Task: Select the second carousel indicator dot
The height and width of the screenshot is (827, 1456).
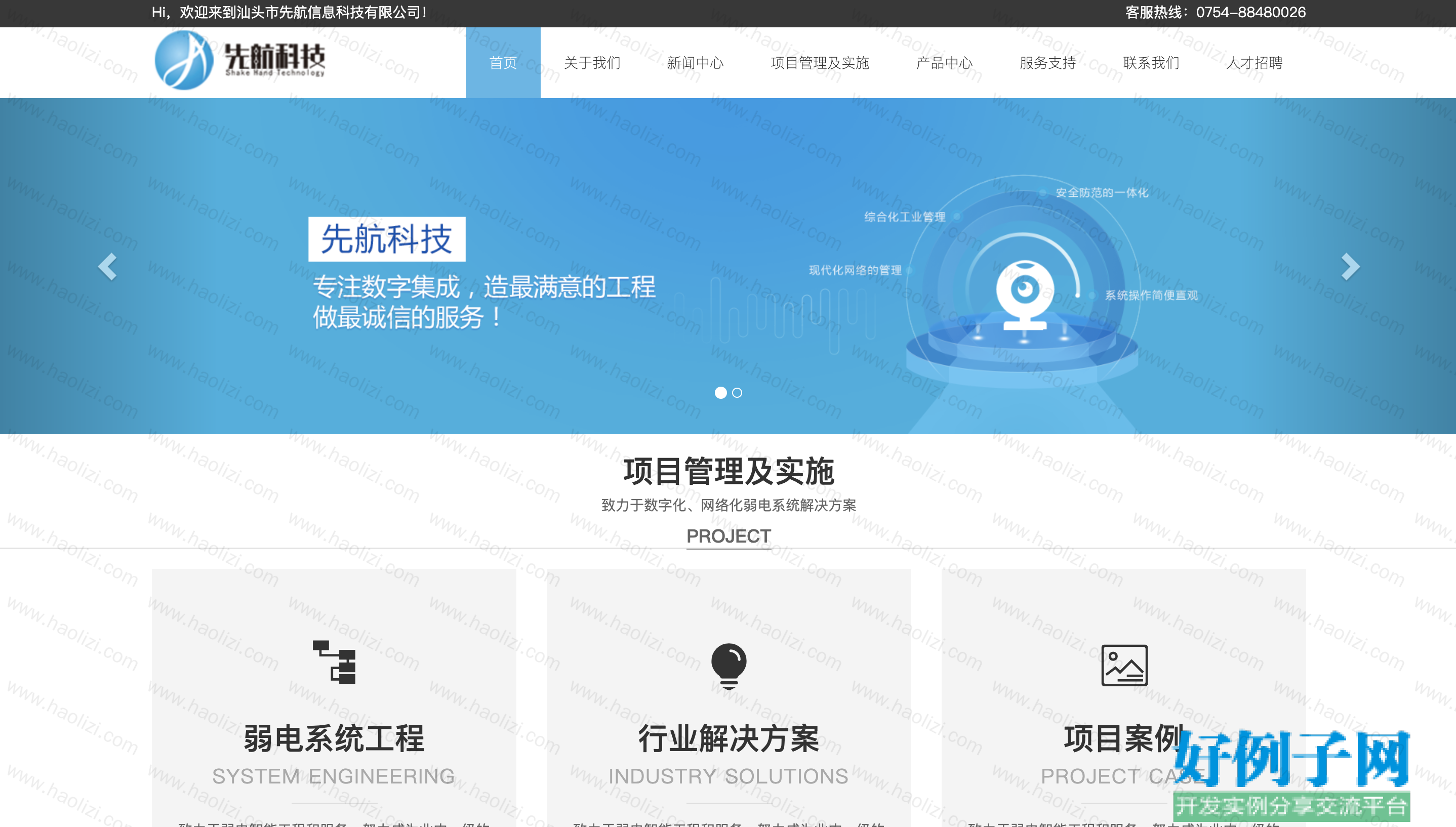Action: [737, 392]
